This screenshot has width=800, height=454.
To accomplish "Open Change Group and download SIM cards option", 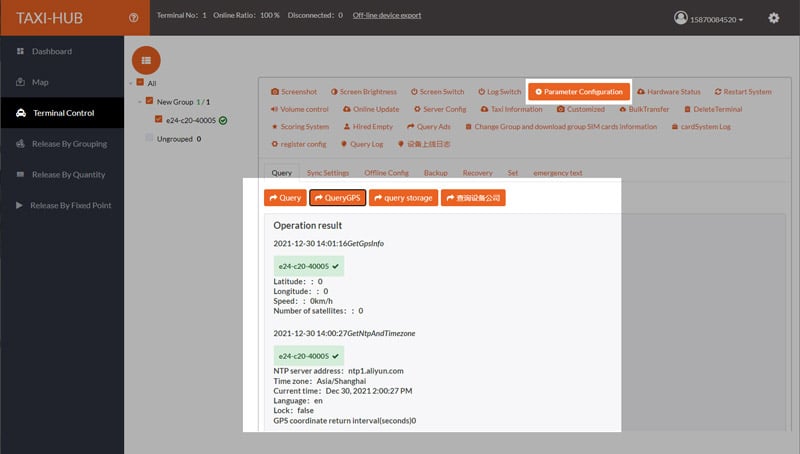I will (561, 127).
